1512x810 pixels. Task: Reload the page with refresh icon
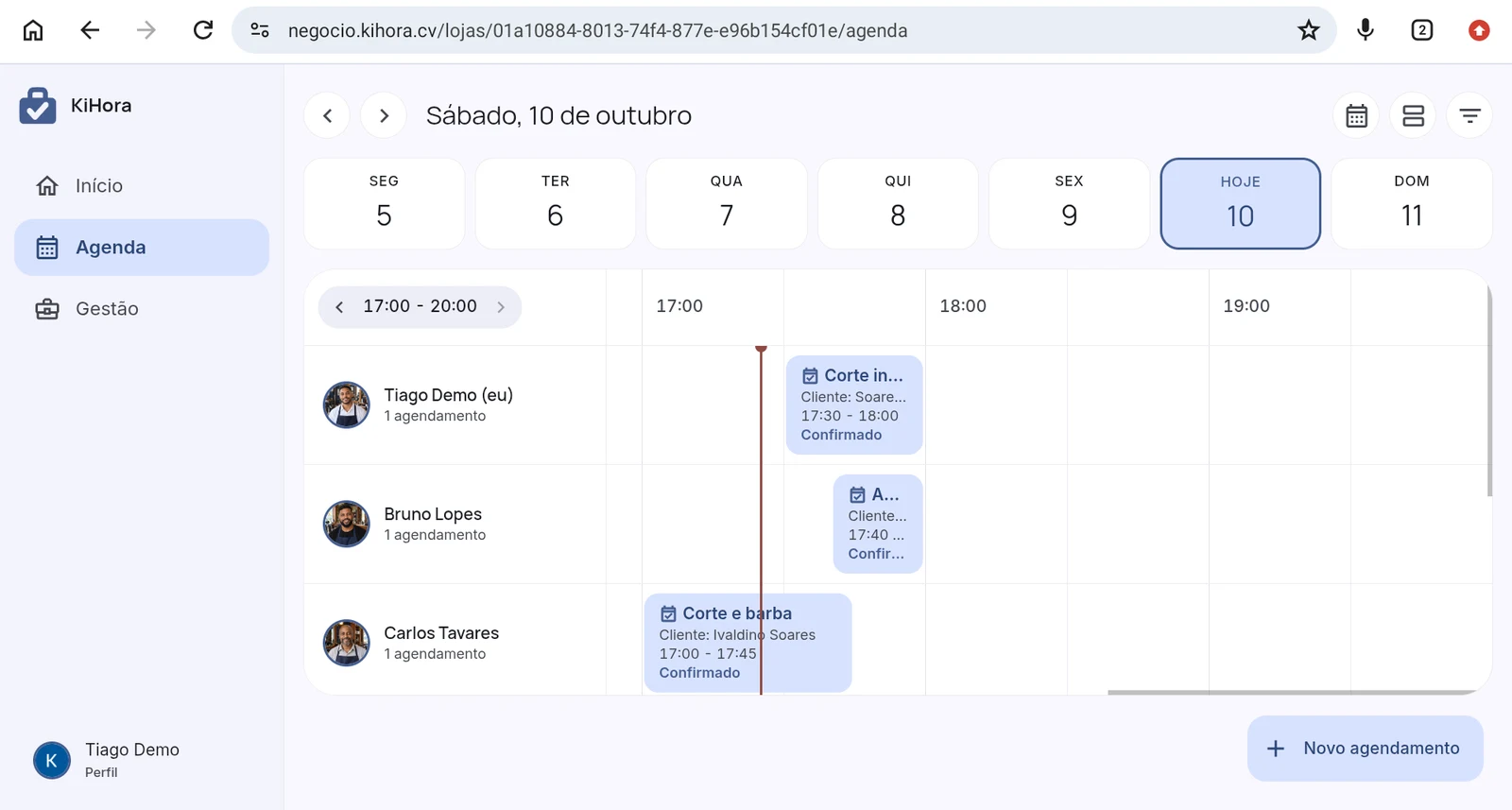[x=203, y=30]
